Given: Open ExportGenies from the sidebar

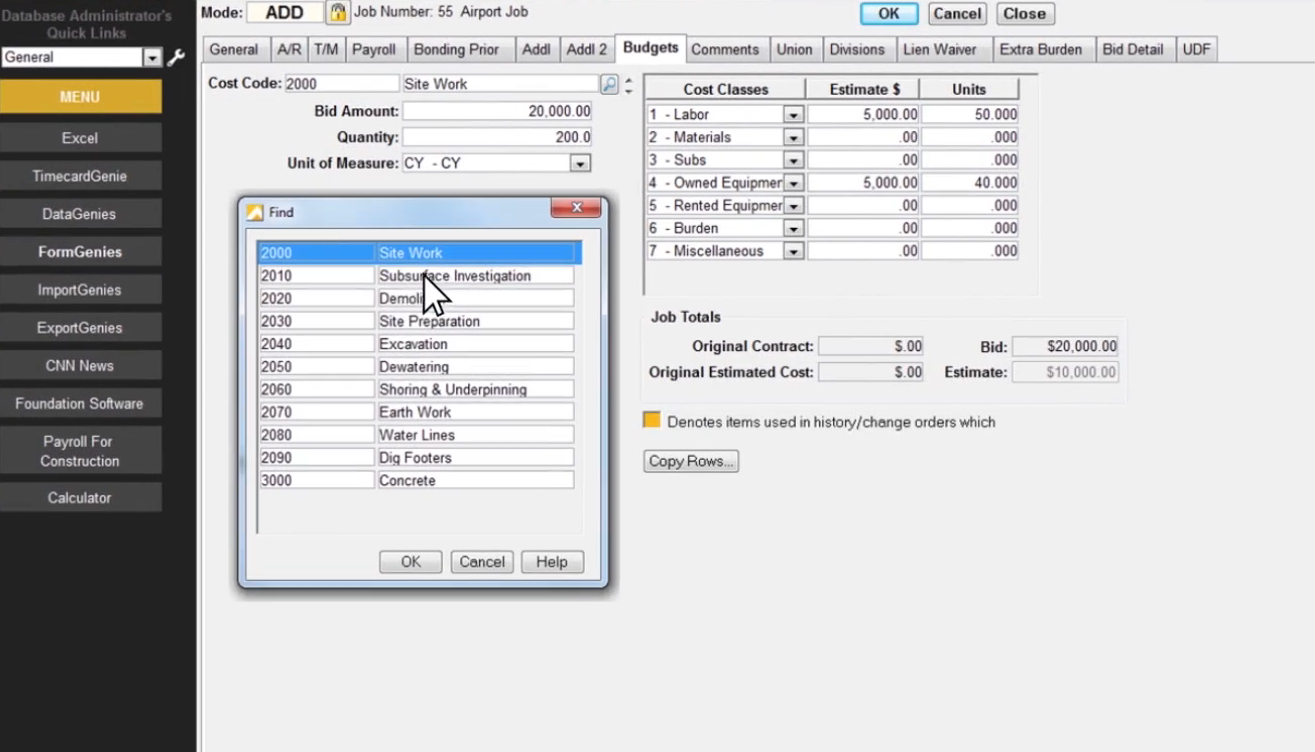Looking at the screenshot, I should [80, 327].
